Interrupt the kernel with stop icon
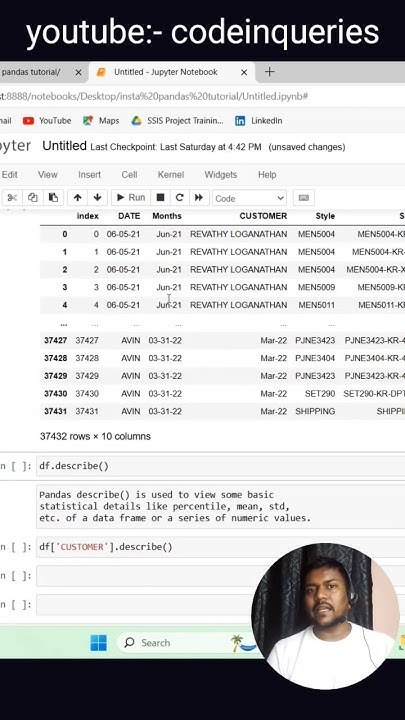The width and height of the screenshot is (405, 720). coord(160,198)
